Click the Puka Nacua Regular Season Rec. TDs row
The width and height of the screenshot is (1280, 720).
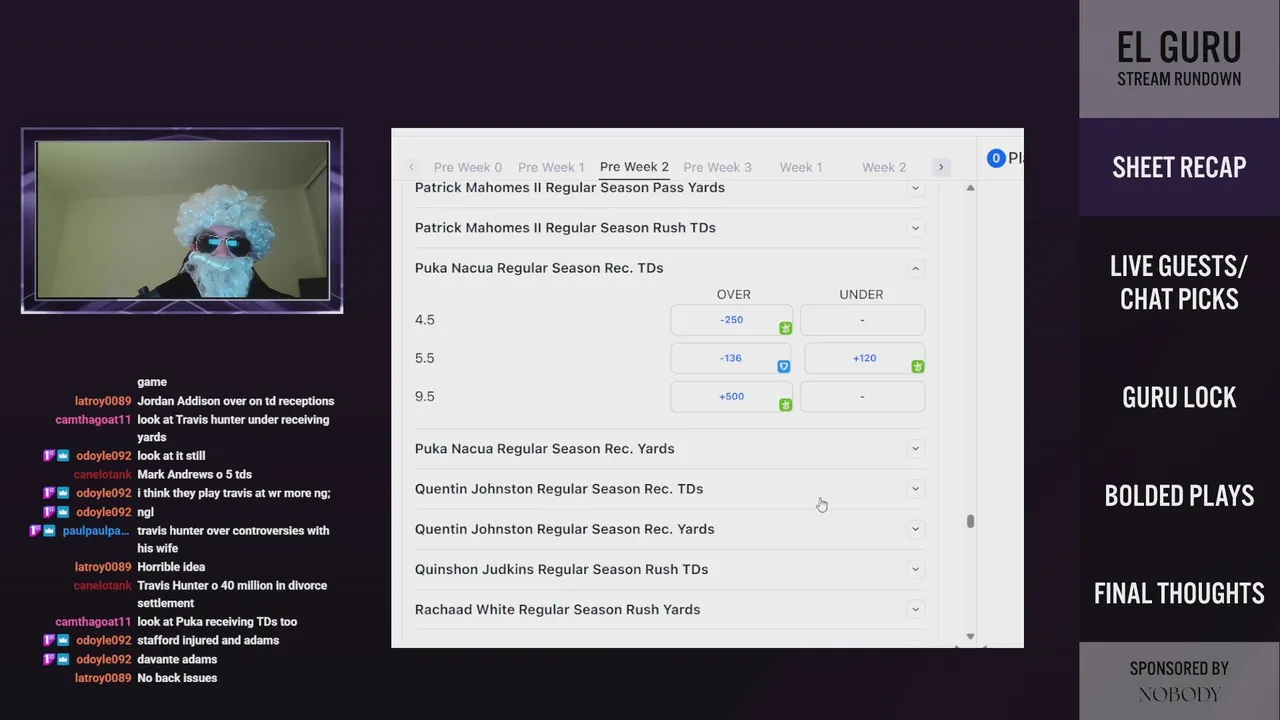669,268
